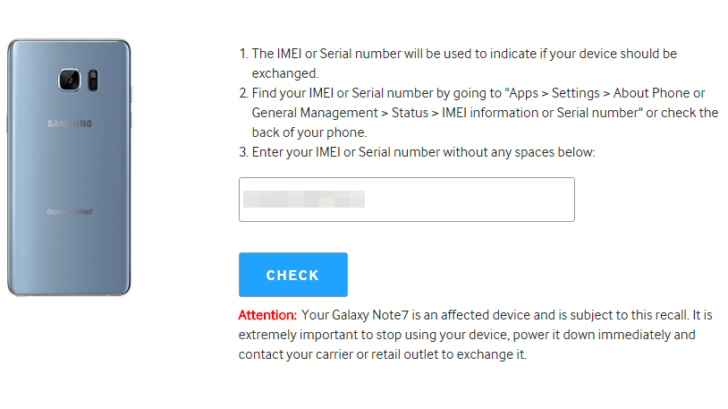The height and width of the screenshot is (409, 728).
Task: Click the rear camera lens on the phone
Action: pyautogui.click(x=70, y=79)
